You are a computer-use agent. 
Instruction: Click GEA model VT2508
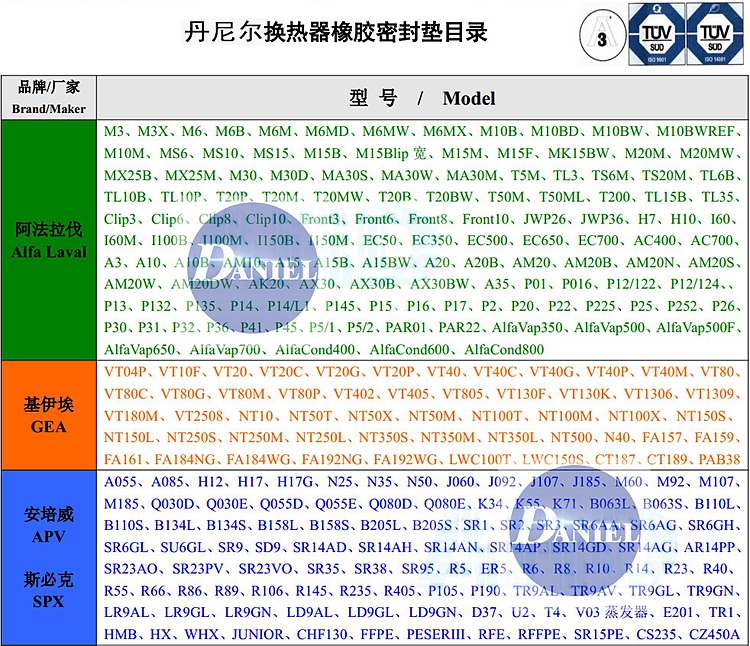[x=199, y=416]
